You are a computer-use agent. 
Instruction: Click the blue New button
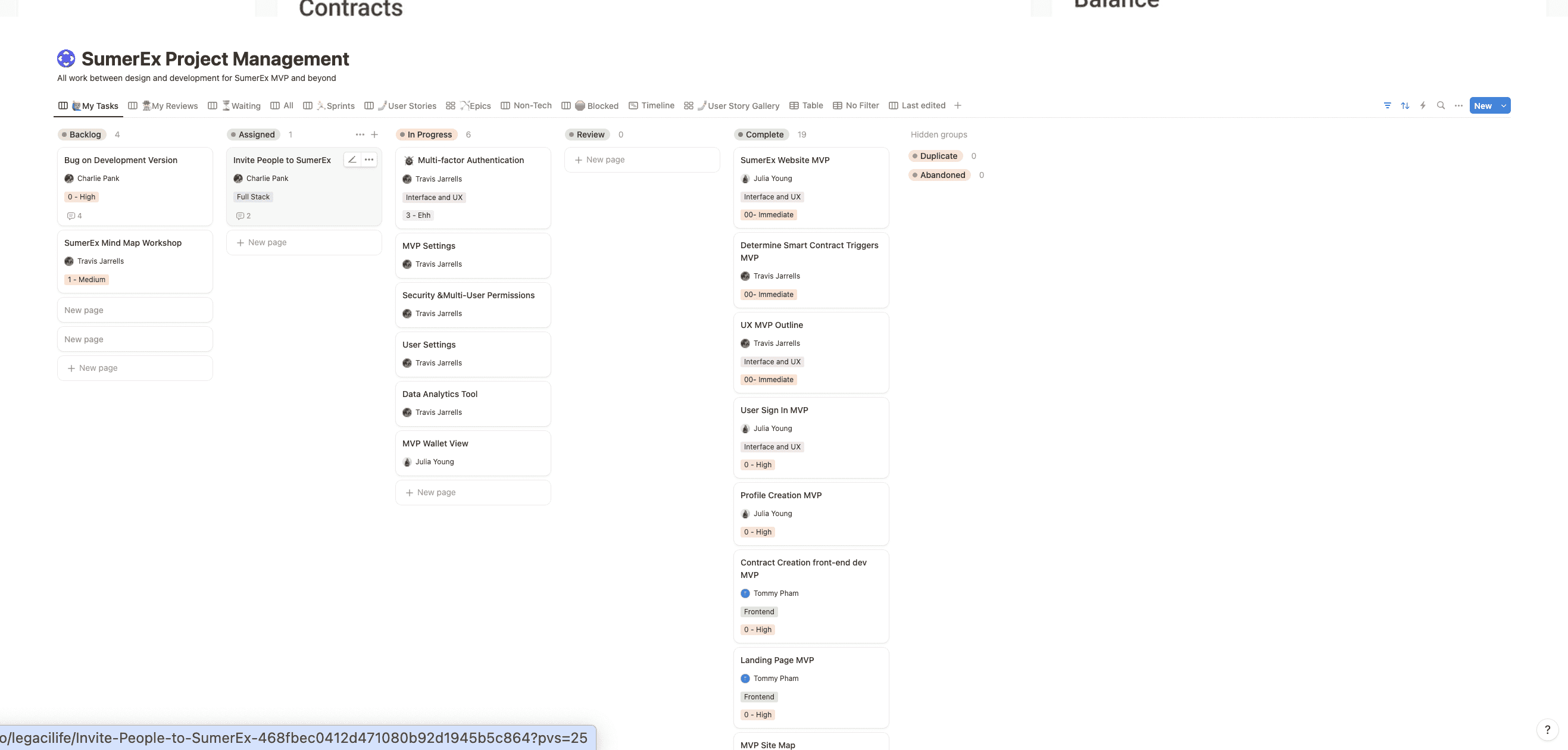click(1483, 105)
